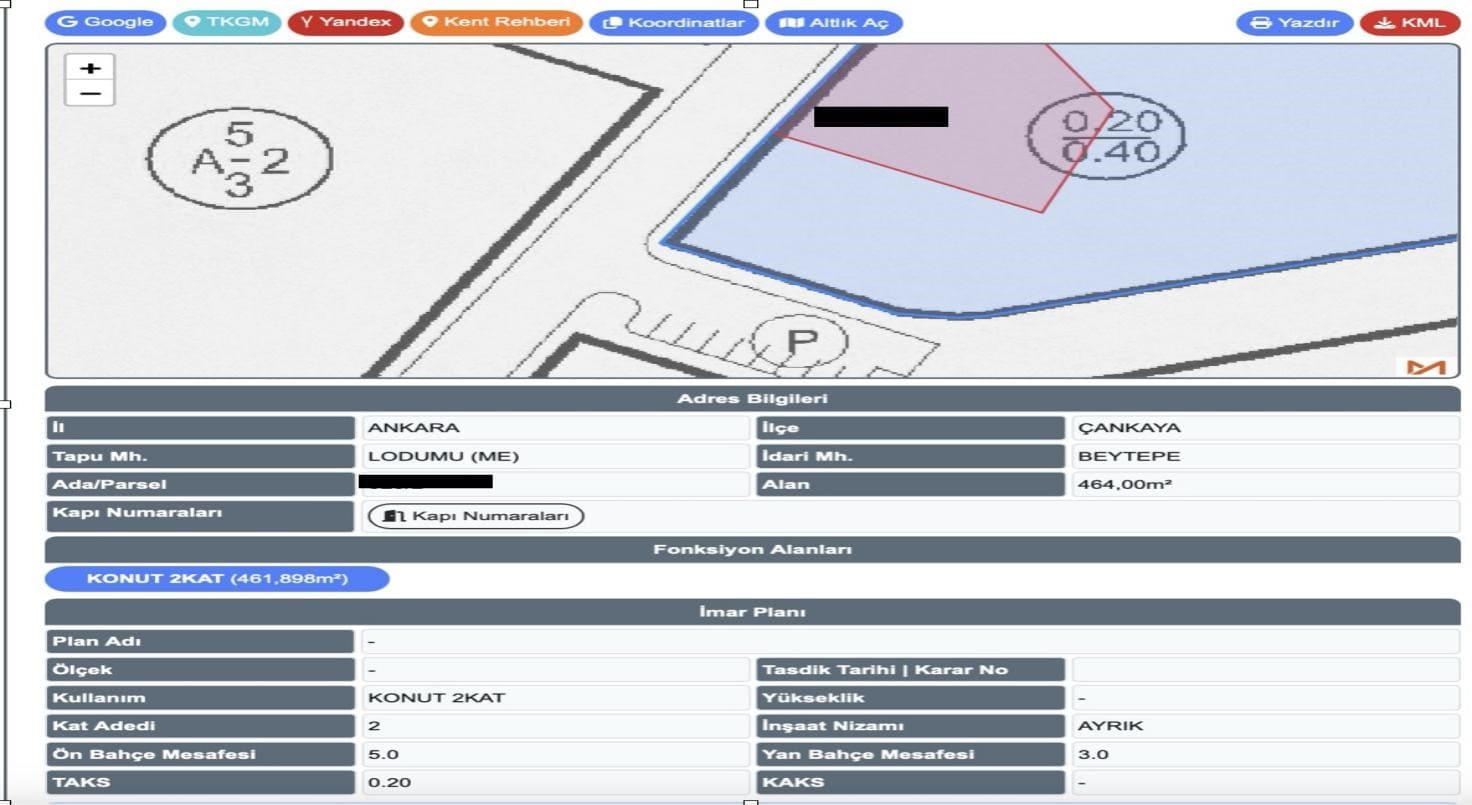
Task: Open the parcel in Google maps
Action: (106, 22)
